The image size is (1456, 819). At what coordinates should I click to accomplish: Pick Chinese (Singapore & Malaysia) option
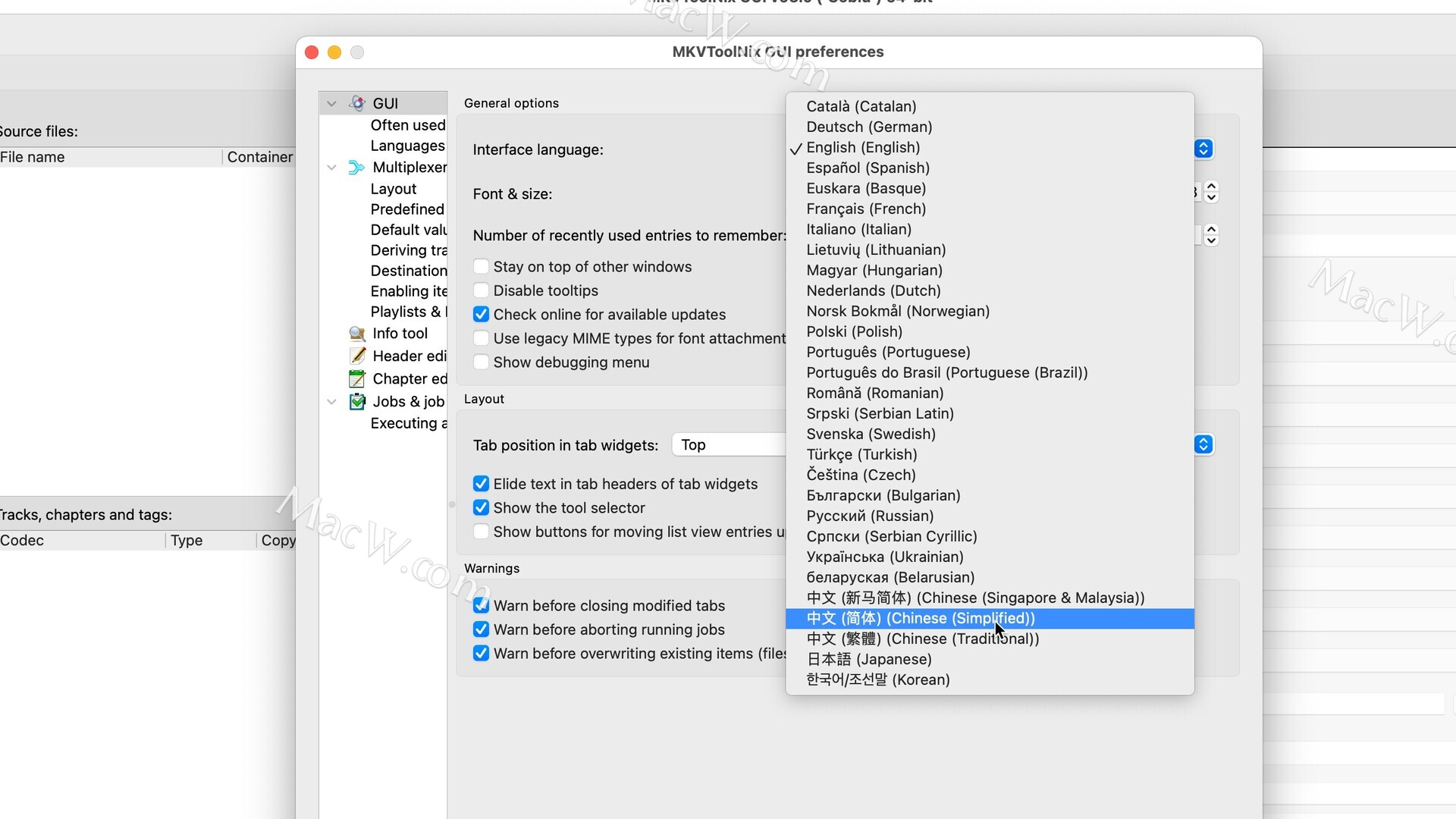point(990,598)
